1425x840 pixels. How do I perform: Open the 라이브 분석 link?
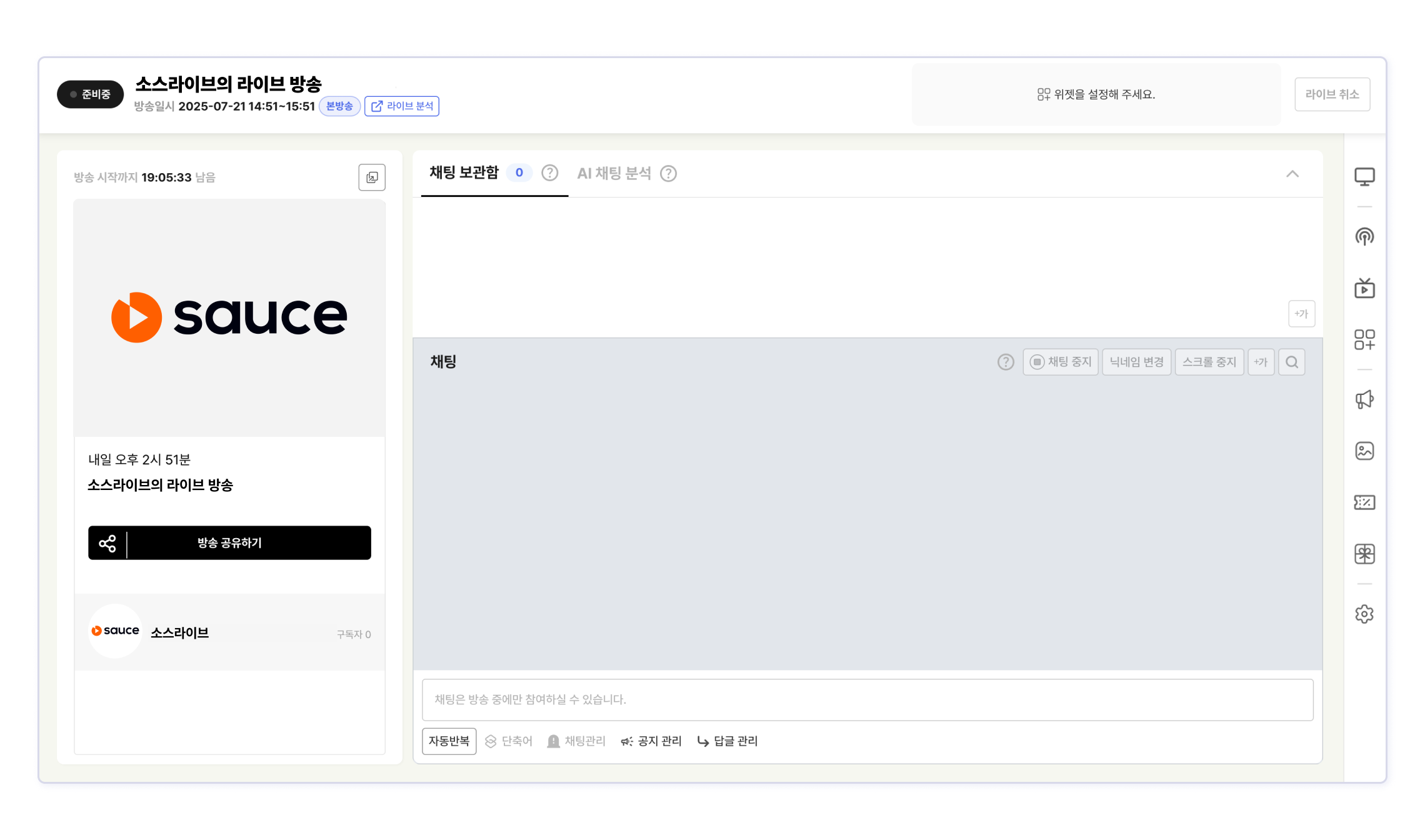click(402, 106)
